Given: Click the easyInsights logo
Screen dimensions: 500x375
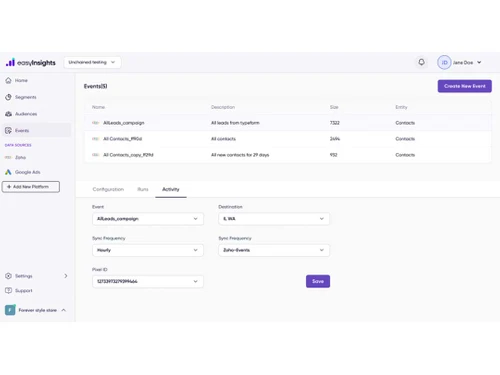Looking at the screenshot, I should pos(31,62).
